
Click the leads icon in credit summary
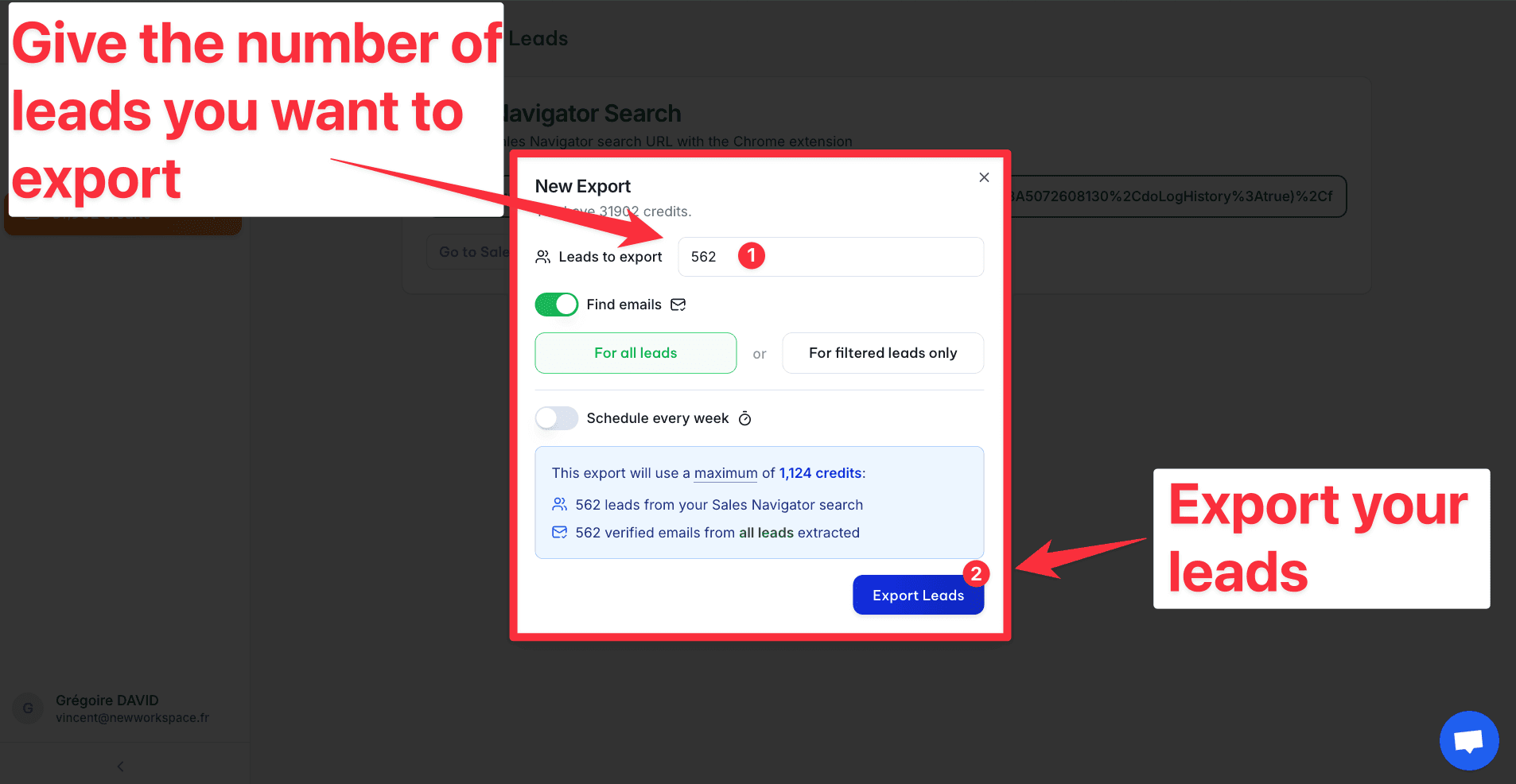tap(560, 504)
